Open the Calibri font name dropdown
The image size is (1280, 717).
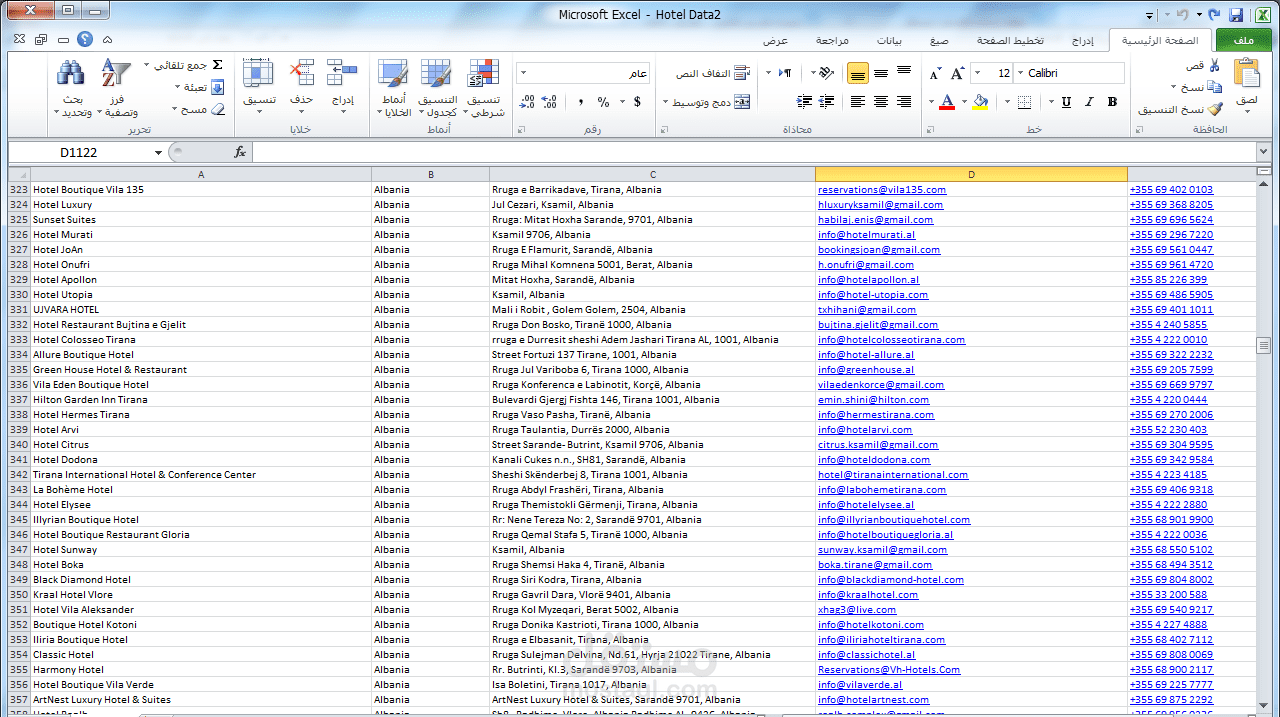pyautogui.click(x=1020, y=73)
